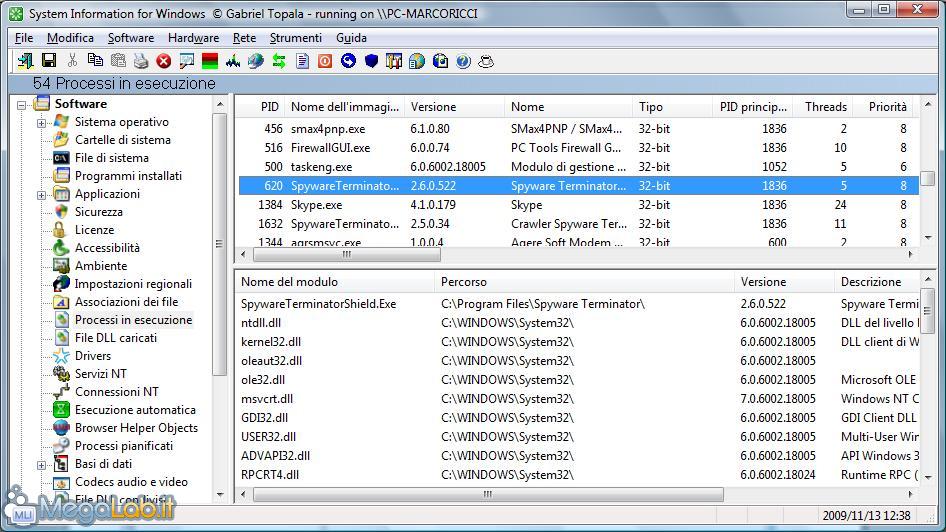Screen dimensions: 946x532
Task: Select File DLL caricati item
Action: coord(116,338)
